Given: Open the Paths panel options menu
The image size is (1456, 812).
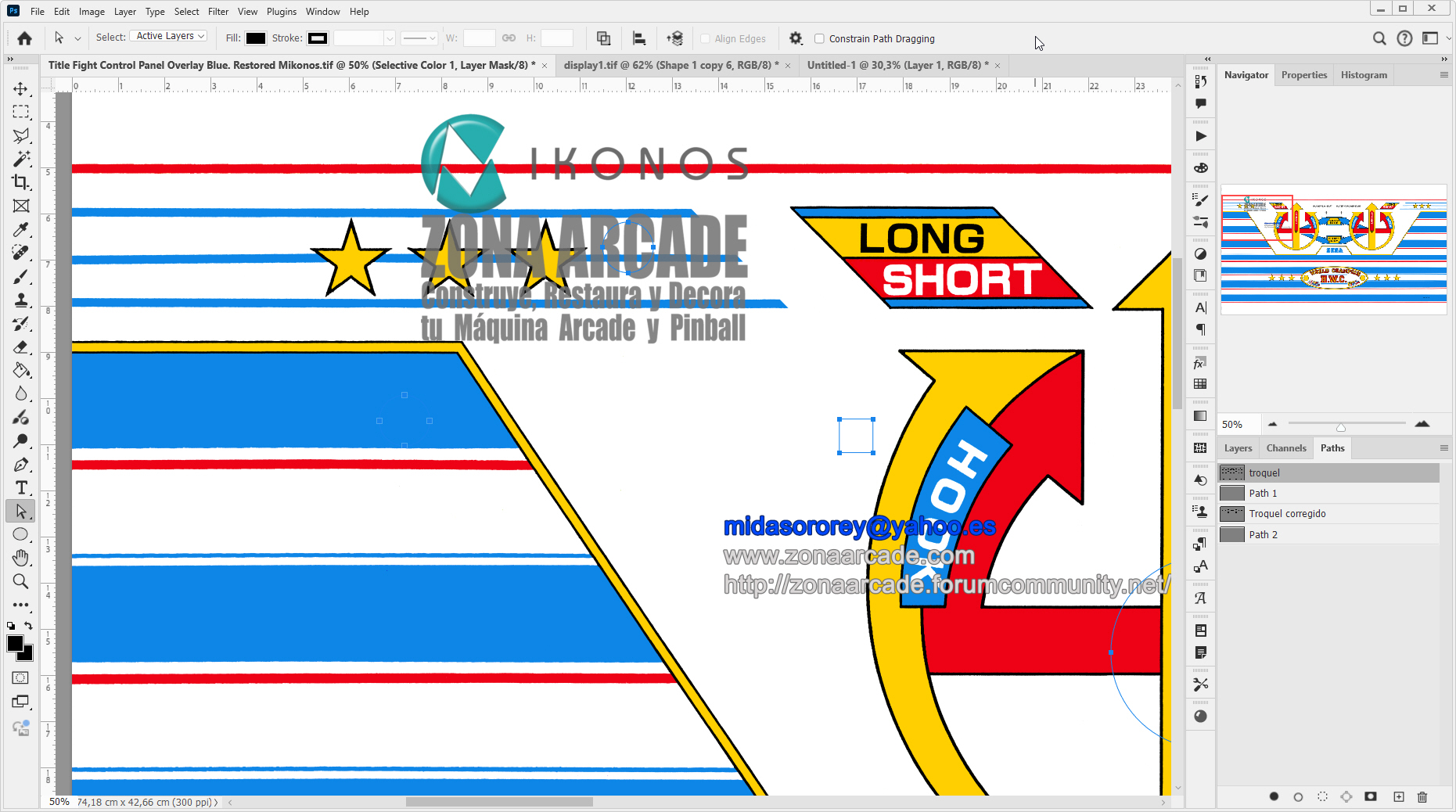Looking at the screenshot, I should click(1443, 448).
